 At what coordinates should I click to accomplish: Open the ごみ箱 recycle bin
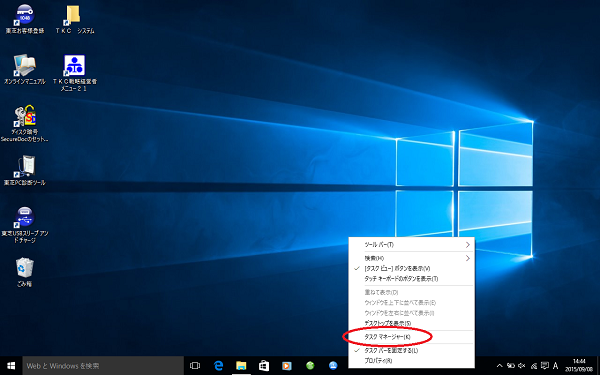tap(25, 272)
